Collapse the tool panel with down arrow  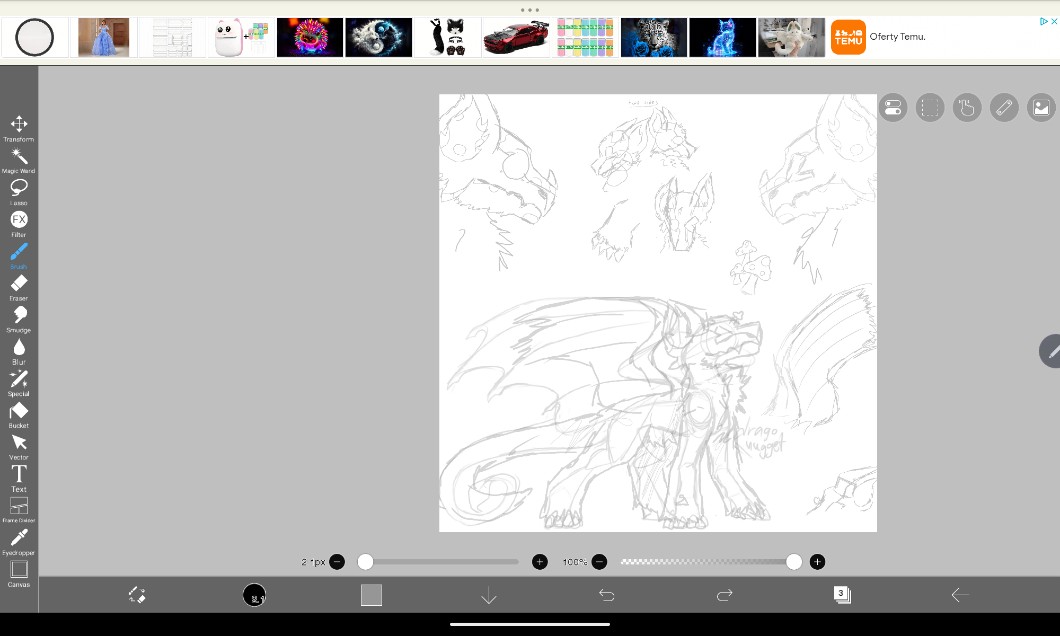point(489,596)
